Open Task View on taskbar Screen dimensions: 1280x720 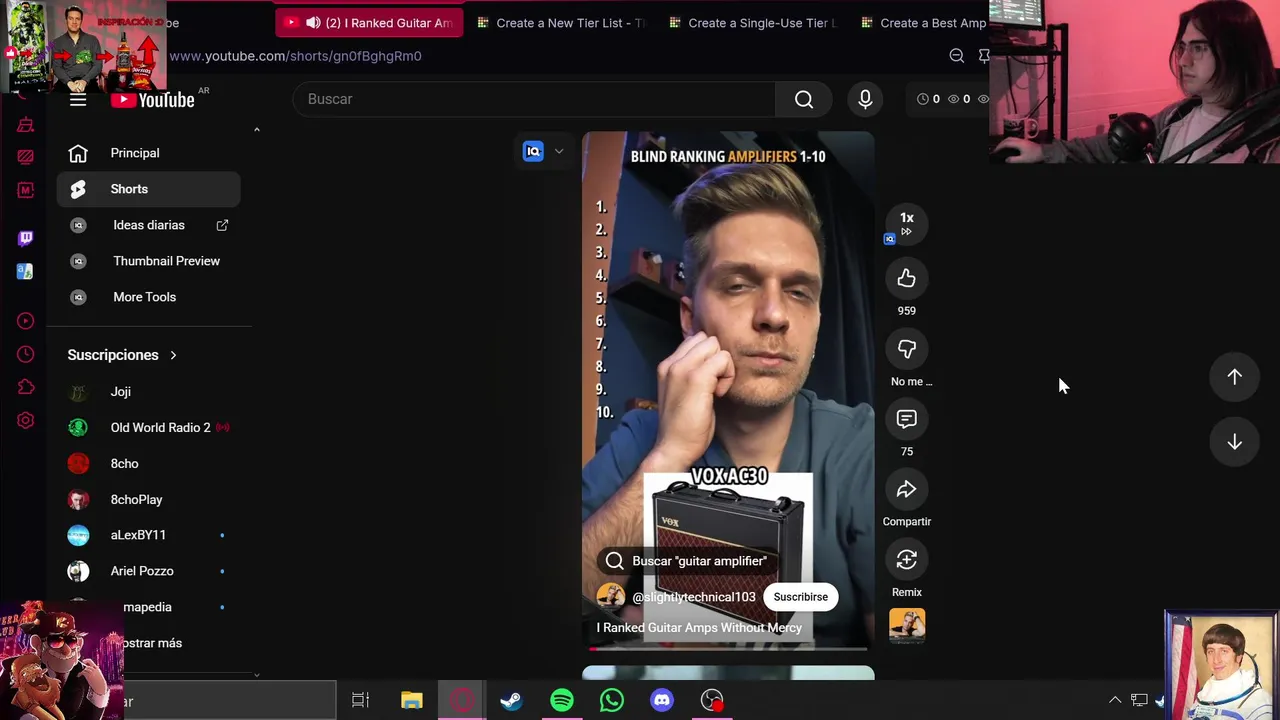361,701
